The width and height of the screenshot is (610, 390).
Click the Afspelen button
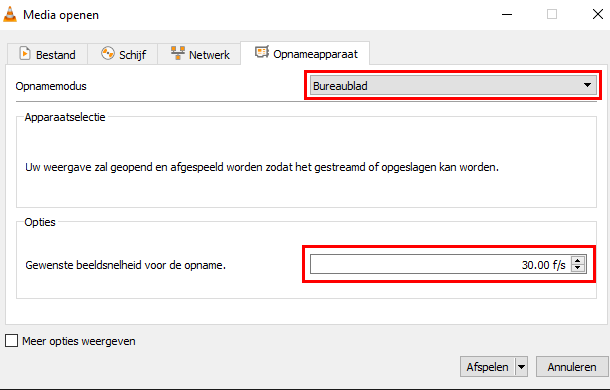point(488,367)
